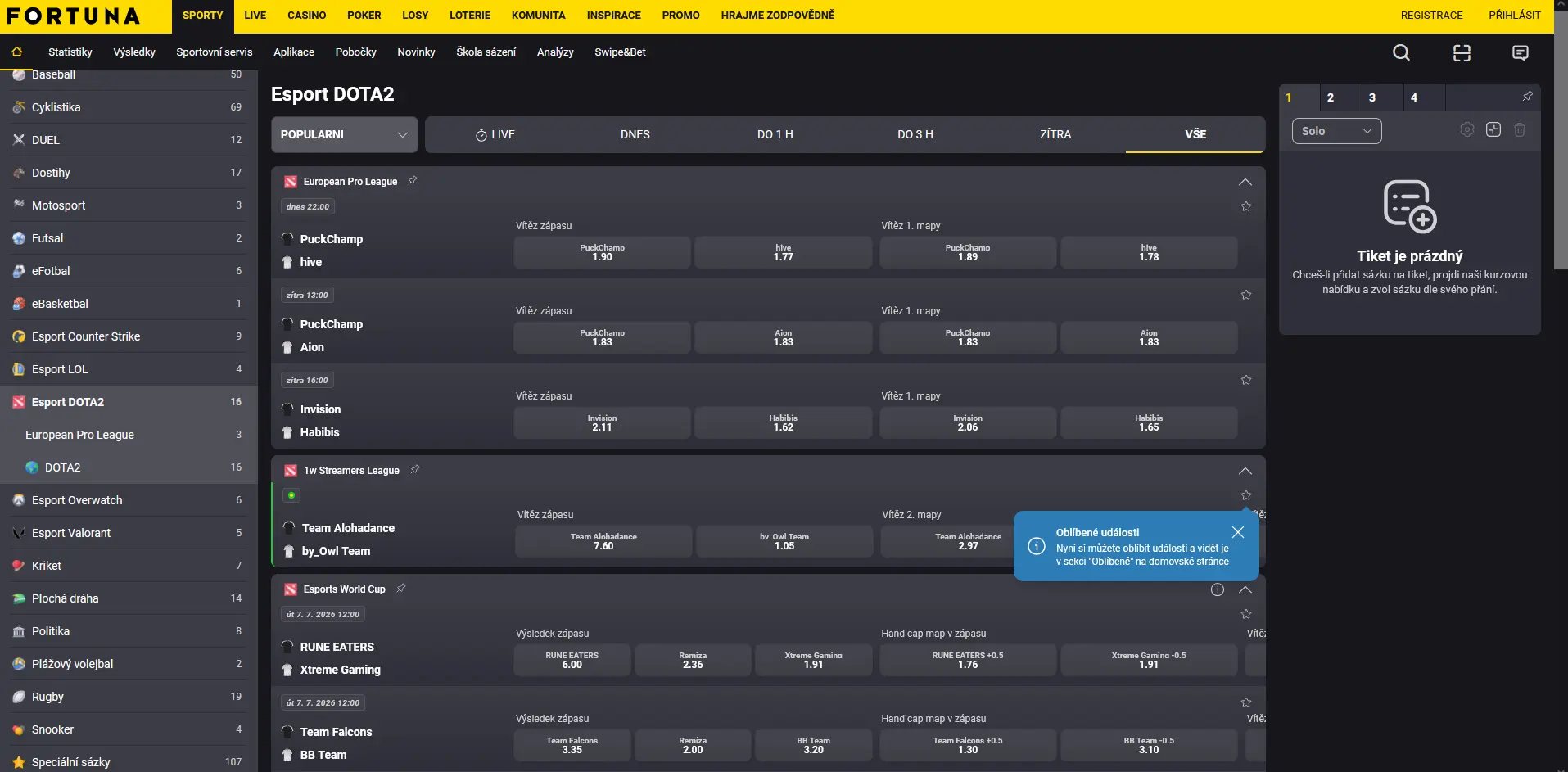Filter matches by DNES tab
The width and height of the screenshot is (1568, 772).
(635, 134)
